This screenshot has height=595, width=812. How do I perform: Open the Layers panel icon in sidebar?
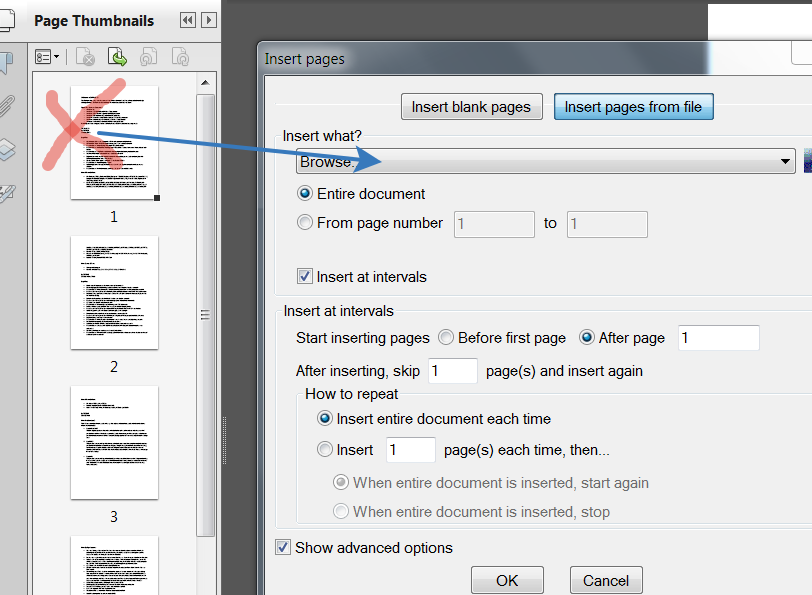pyautogui.click(x=6, y=150)
